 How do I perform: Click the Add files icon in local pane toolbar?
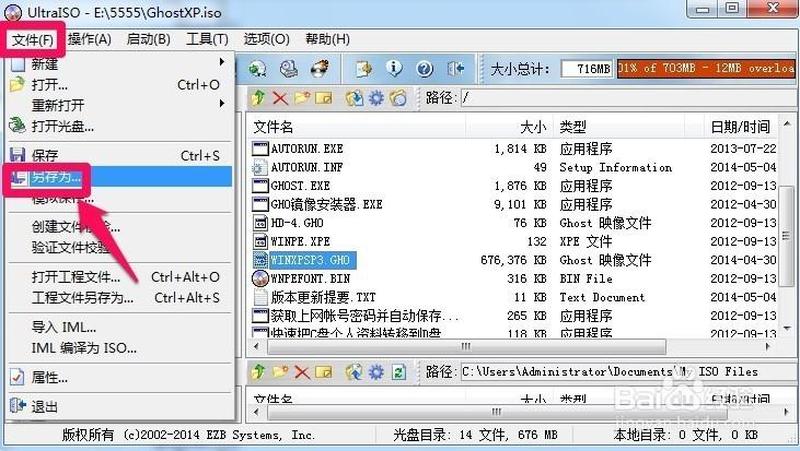354,372
